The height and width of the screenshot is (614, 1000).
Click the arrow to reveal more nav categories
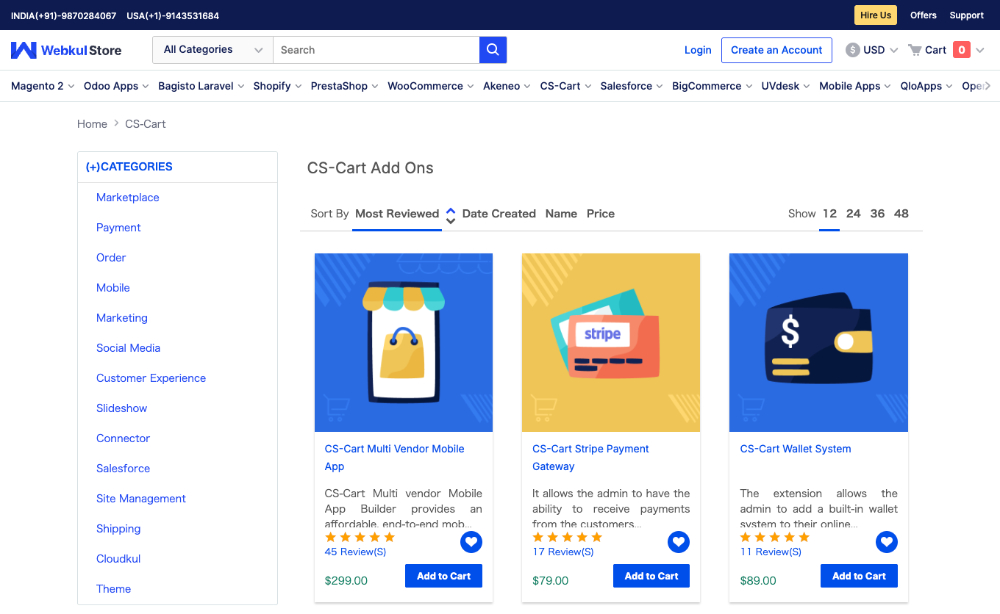pos(987,86)
